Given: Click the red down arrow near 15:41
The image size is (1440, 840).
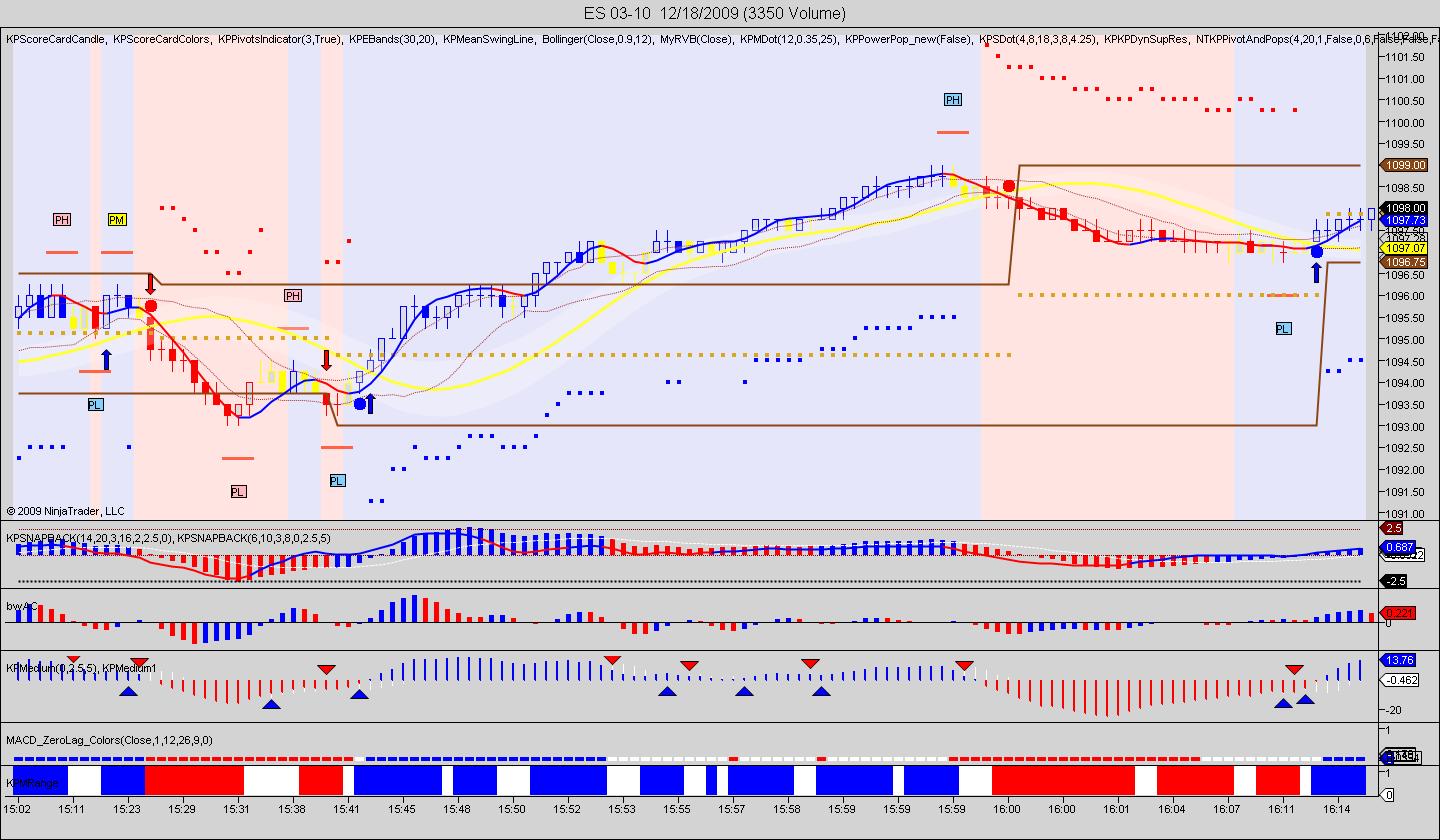Looking at the screenshot, I should [326, 360].
